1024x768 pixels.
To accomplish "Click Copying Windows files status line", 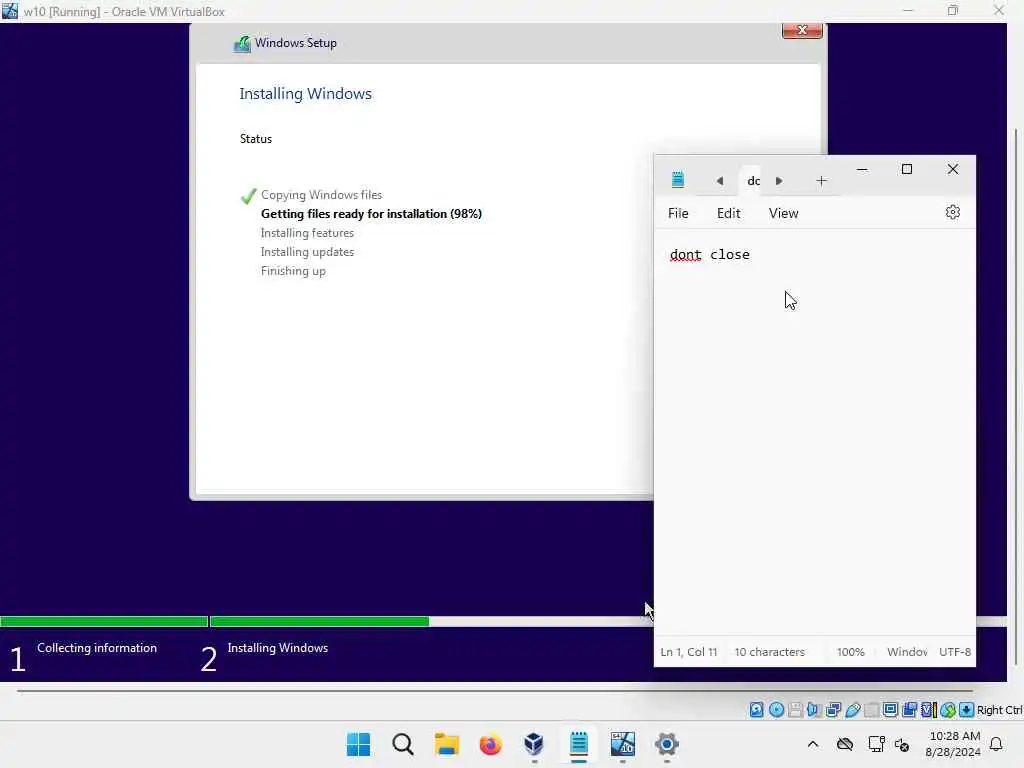I will (x=321, y=195).
